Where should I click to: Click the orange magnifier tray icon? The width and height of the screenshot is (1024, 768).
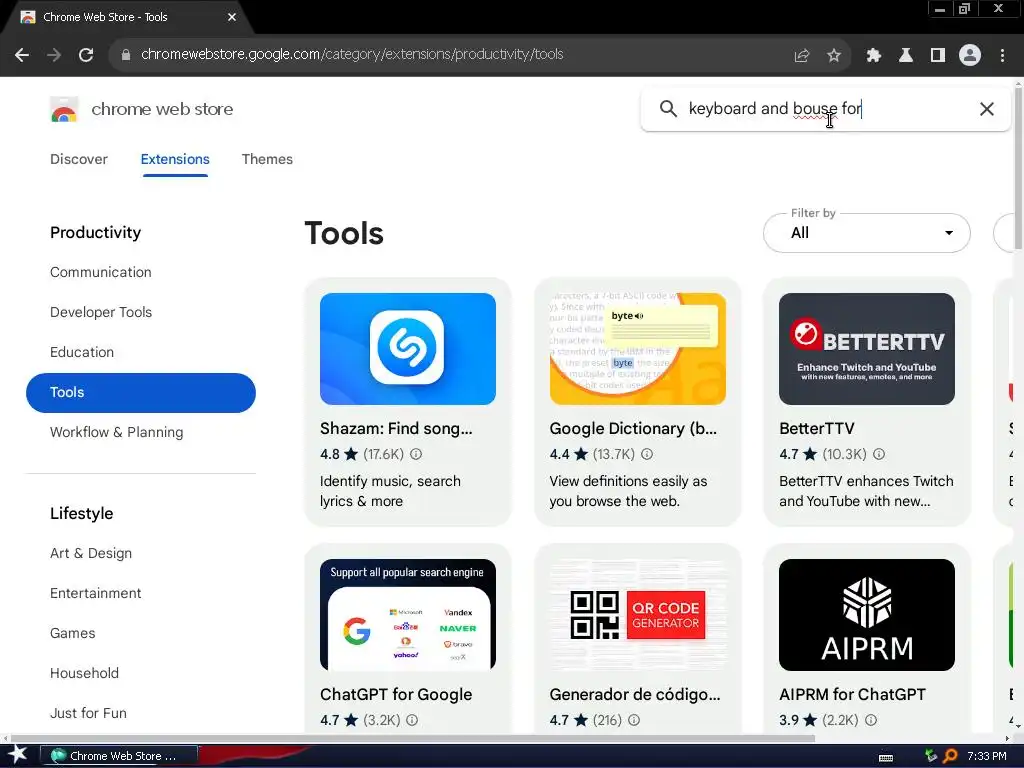950,756
